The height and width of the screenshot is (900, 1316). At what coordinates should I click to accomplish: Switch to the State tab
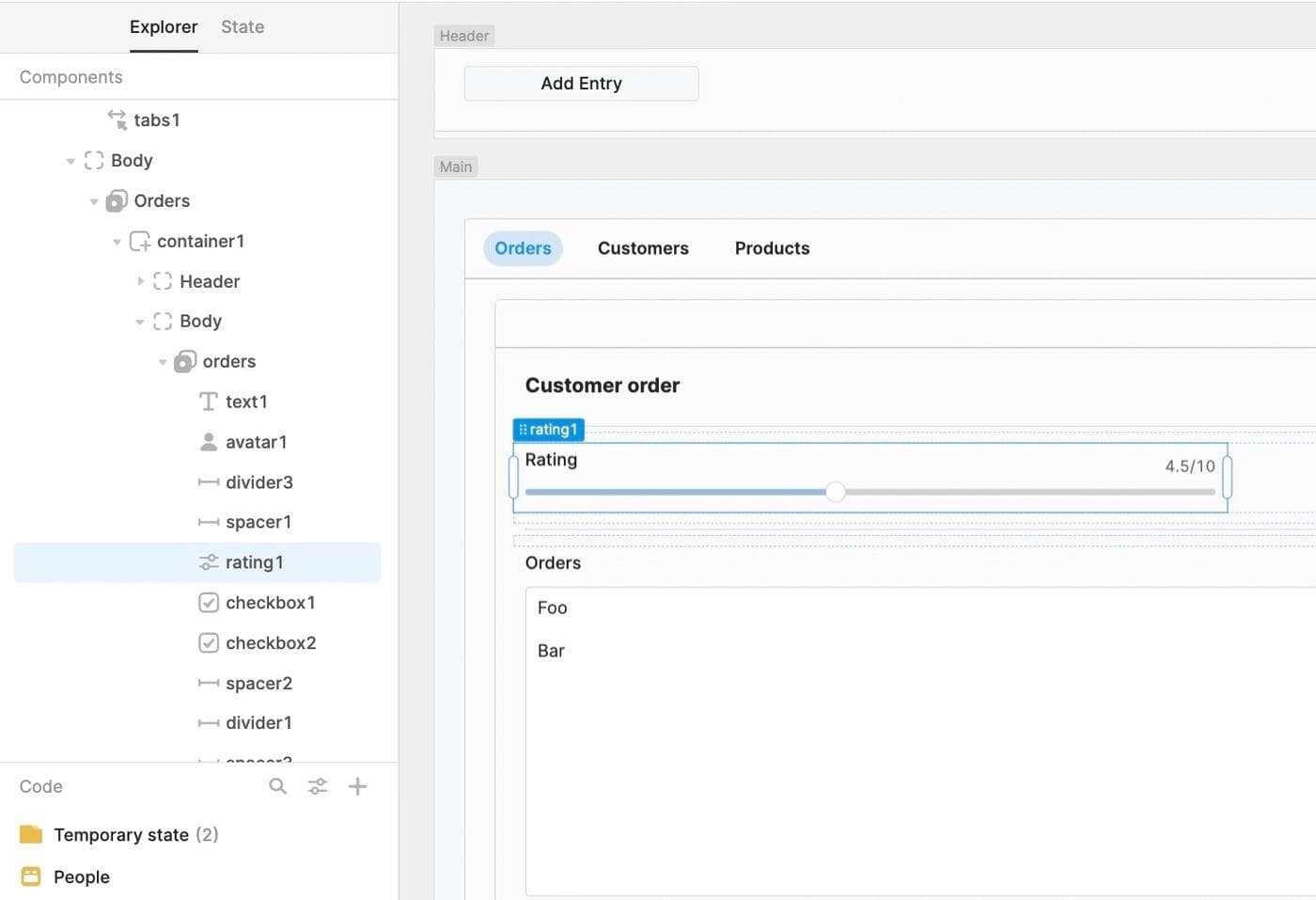pyautogui.click(x=242, y=26)
